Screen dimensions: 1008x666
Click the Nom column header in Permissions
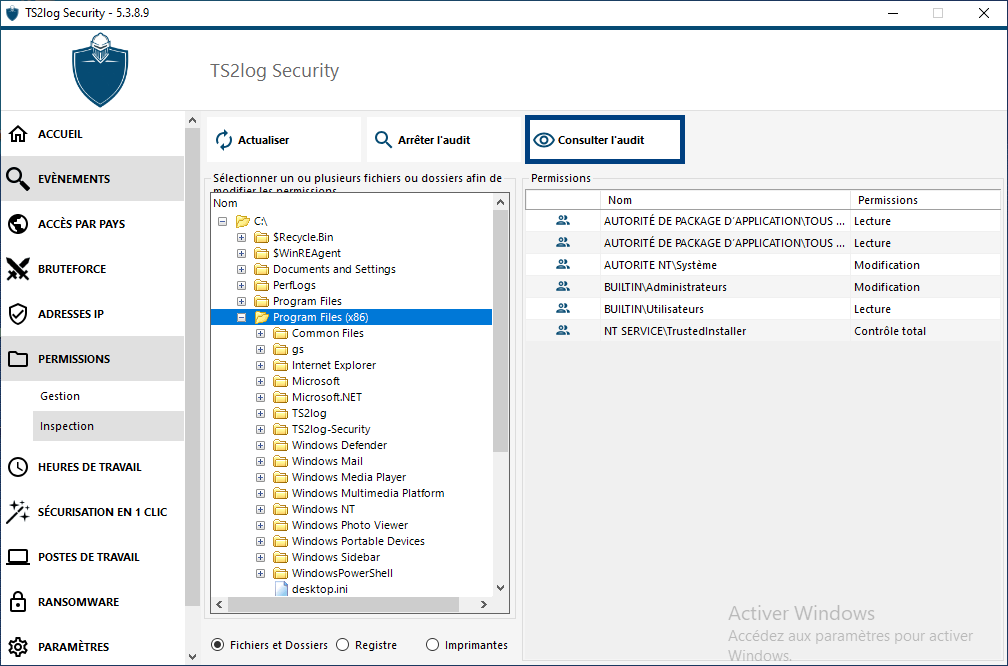[x=725, y=200]
